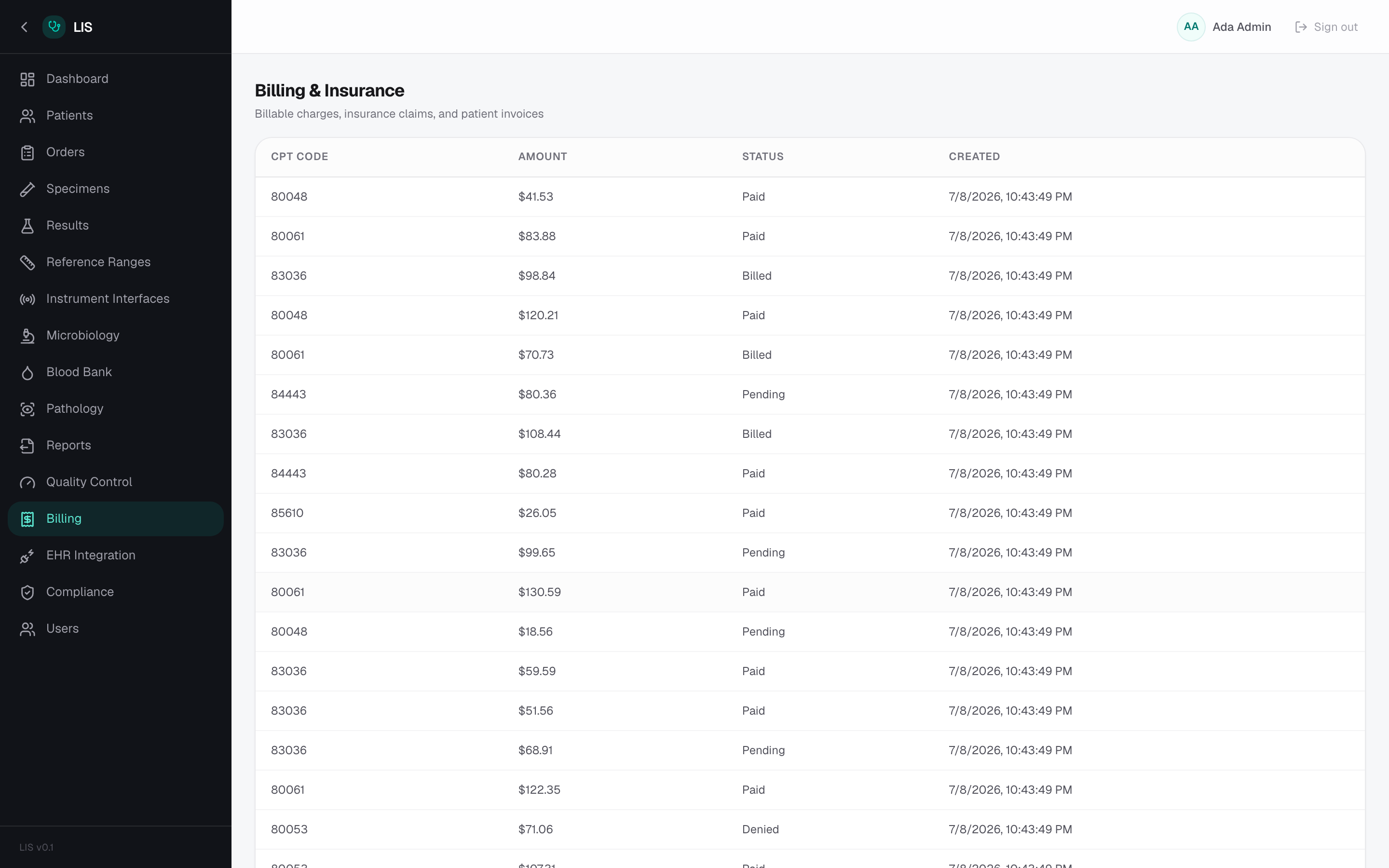Open the Compliance shield icon
This screenshot has width=1389, height=868.
pyautogui.click(x=27, y=593)
